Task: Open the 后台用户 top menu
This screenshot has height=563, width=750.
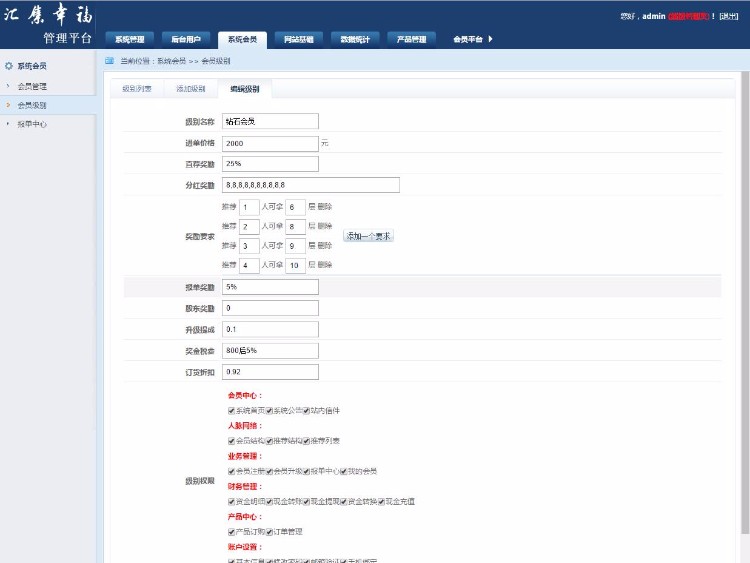Action: [186, 39]
